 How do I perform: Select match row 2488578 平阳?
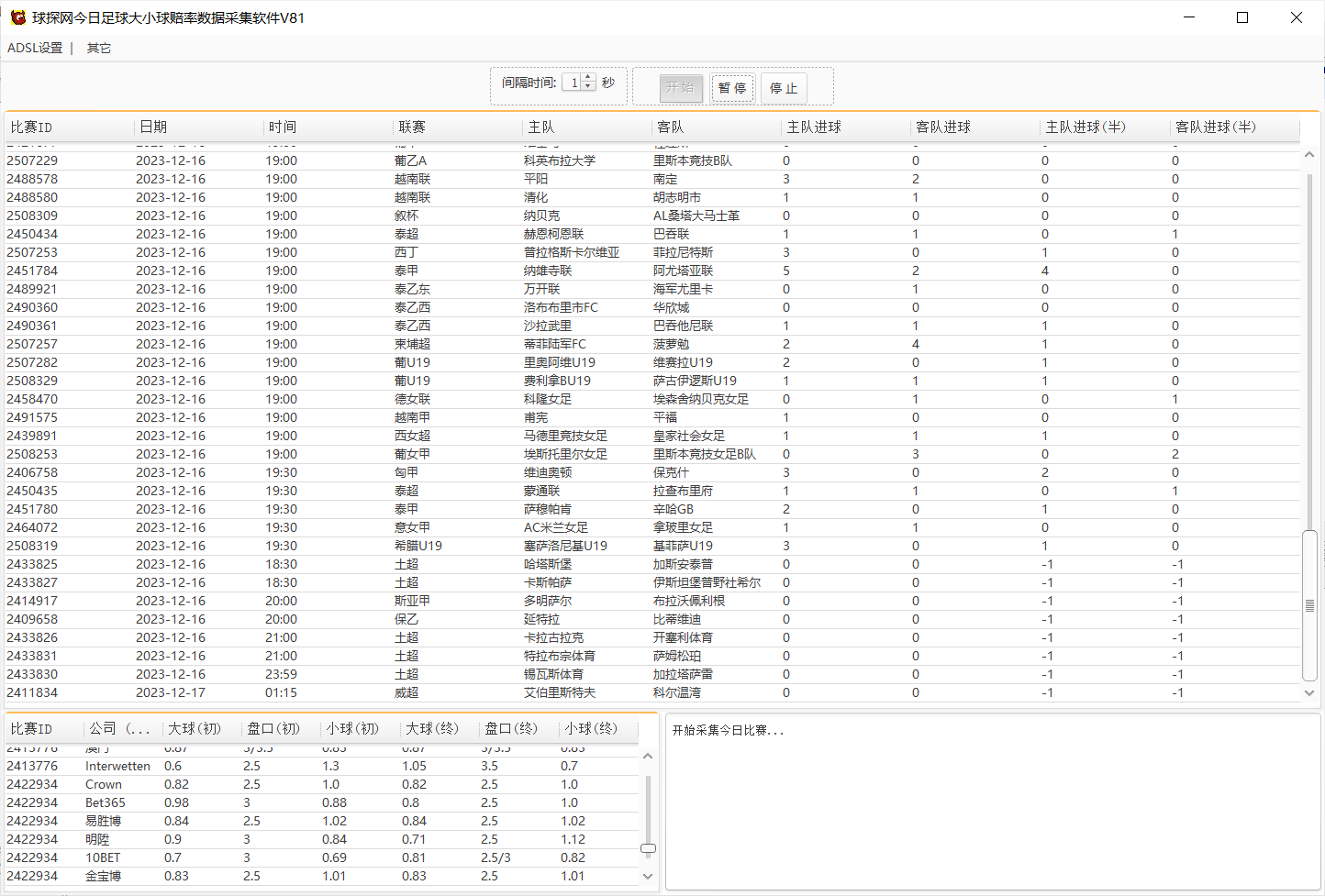(x=652, y=179)
